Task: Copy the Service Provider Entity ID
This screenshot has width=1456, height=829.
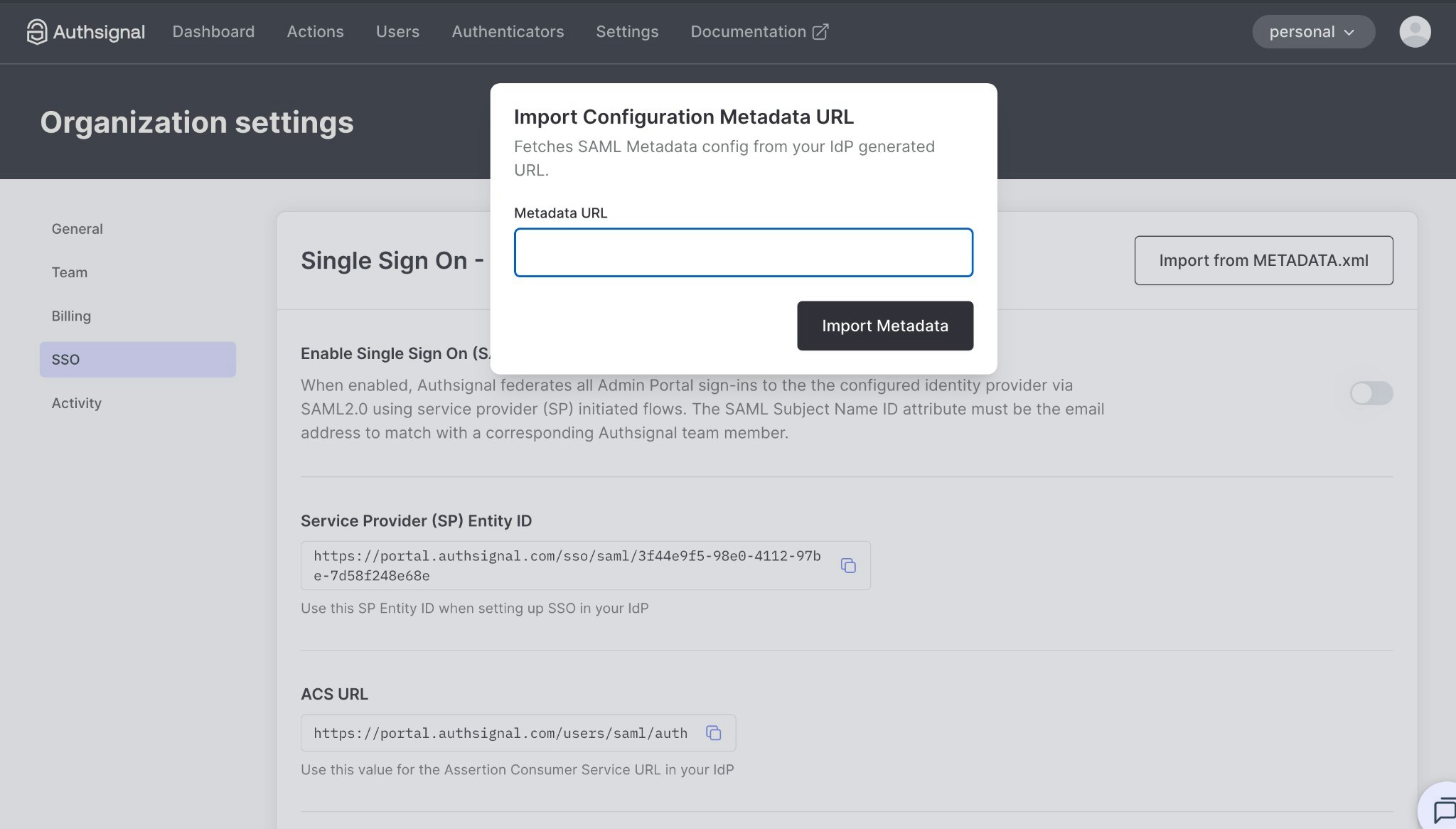Action: (x=849, y=565)
